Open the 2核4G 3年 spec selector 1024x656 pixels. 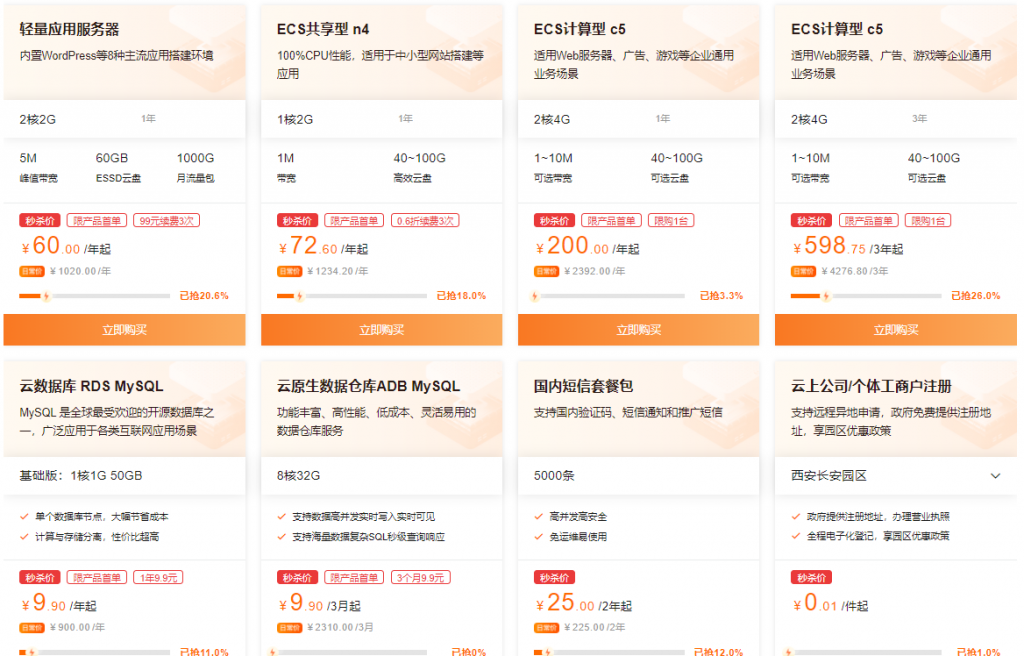click(896, 119)
